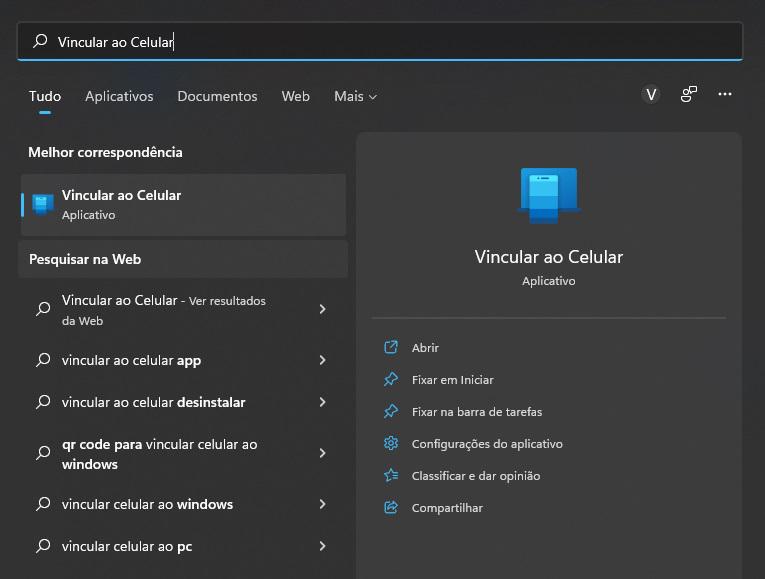Open the V user account avatar
The height and width of the screenshot is (579, 765).
pos(651,94)
